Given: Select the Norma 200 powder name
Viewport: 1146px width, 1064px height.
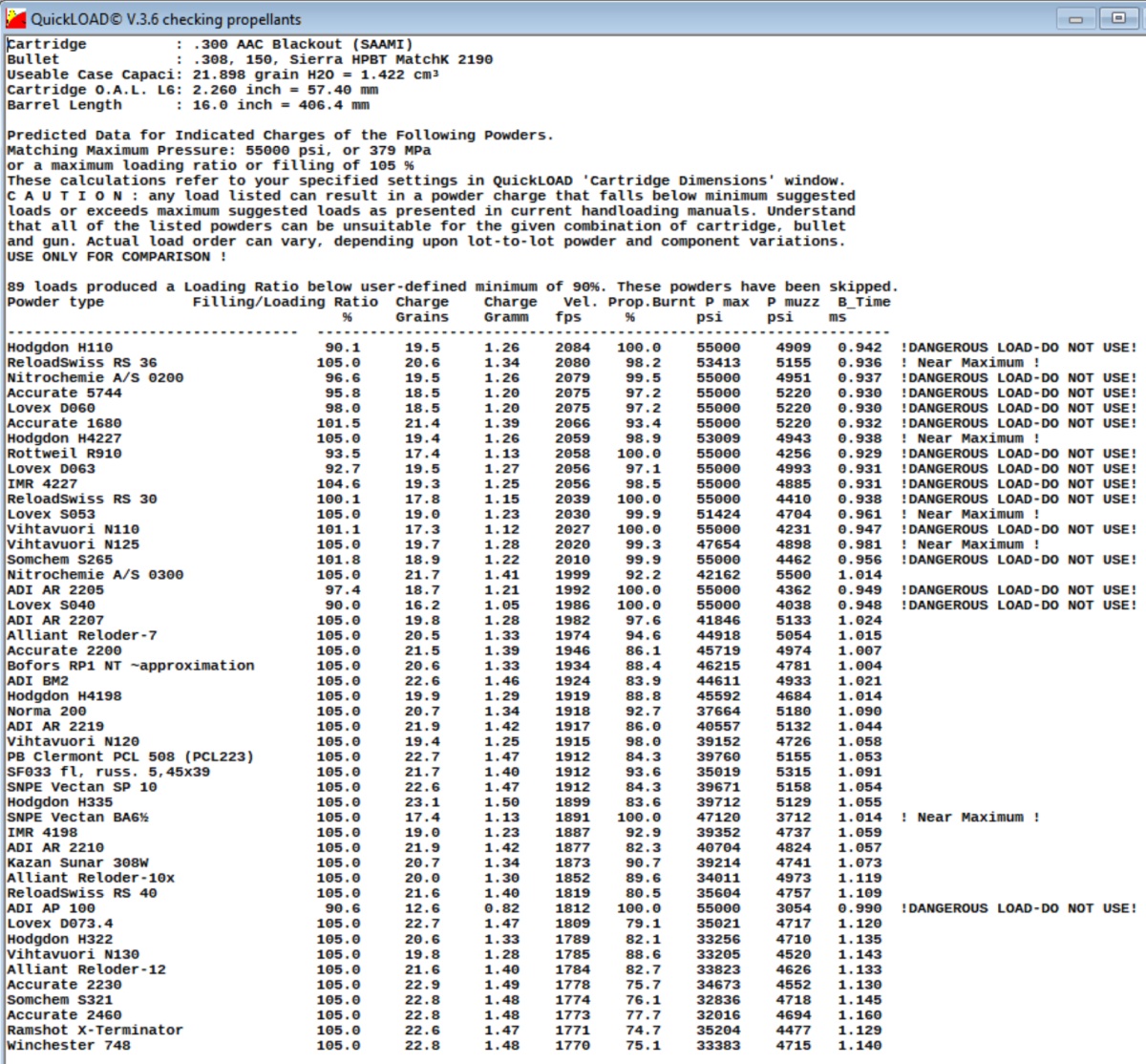Looking at the screenshot, I should (47, 712).
